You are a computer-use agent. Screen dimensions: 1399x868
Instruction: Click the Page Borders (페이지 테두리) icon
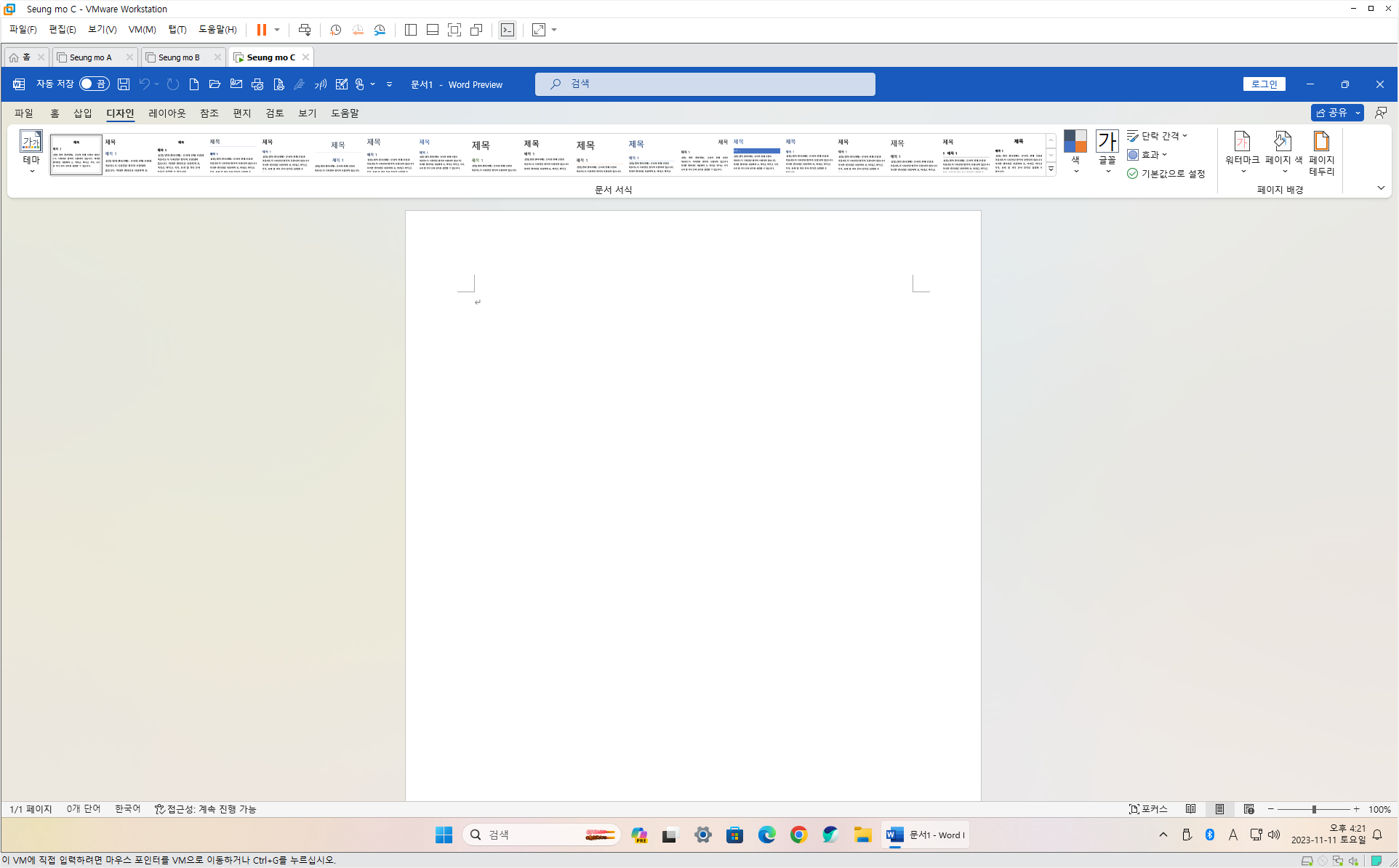pyautogui.click(x=1321, y=151)
